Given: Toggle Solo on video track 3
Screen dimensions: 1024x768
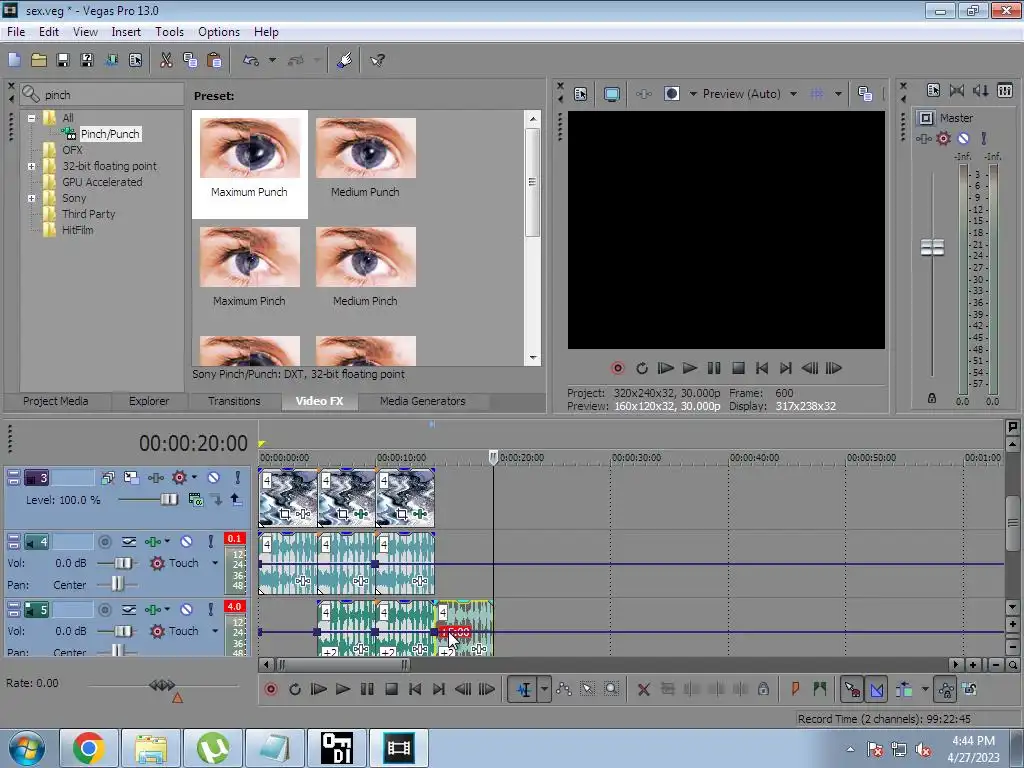Looking at the screenshot, I should [238, 477].
